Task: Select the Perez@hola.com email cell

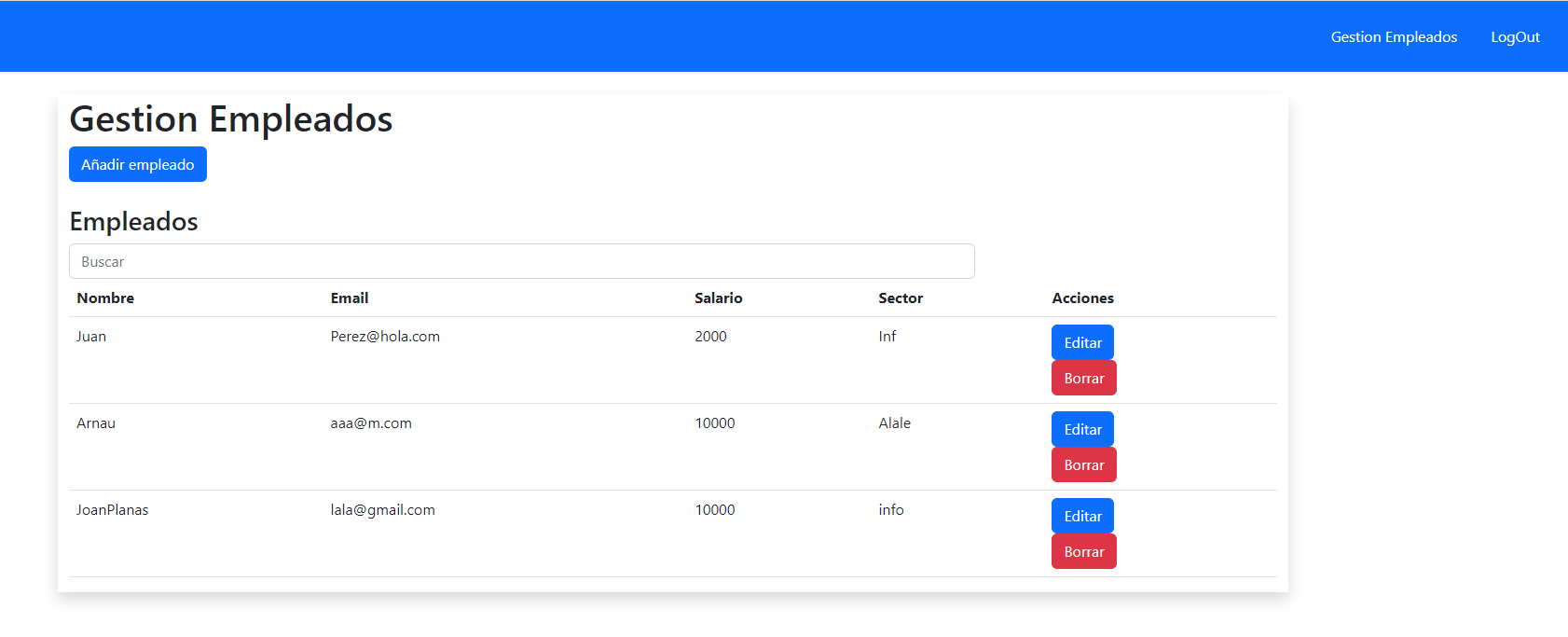Action: click(x=385, y=337)
